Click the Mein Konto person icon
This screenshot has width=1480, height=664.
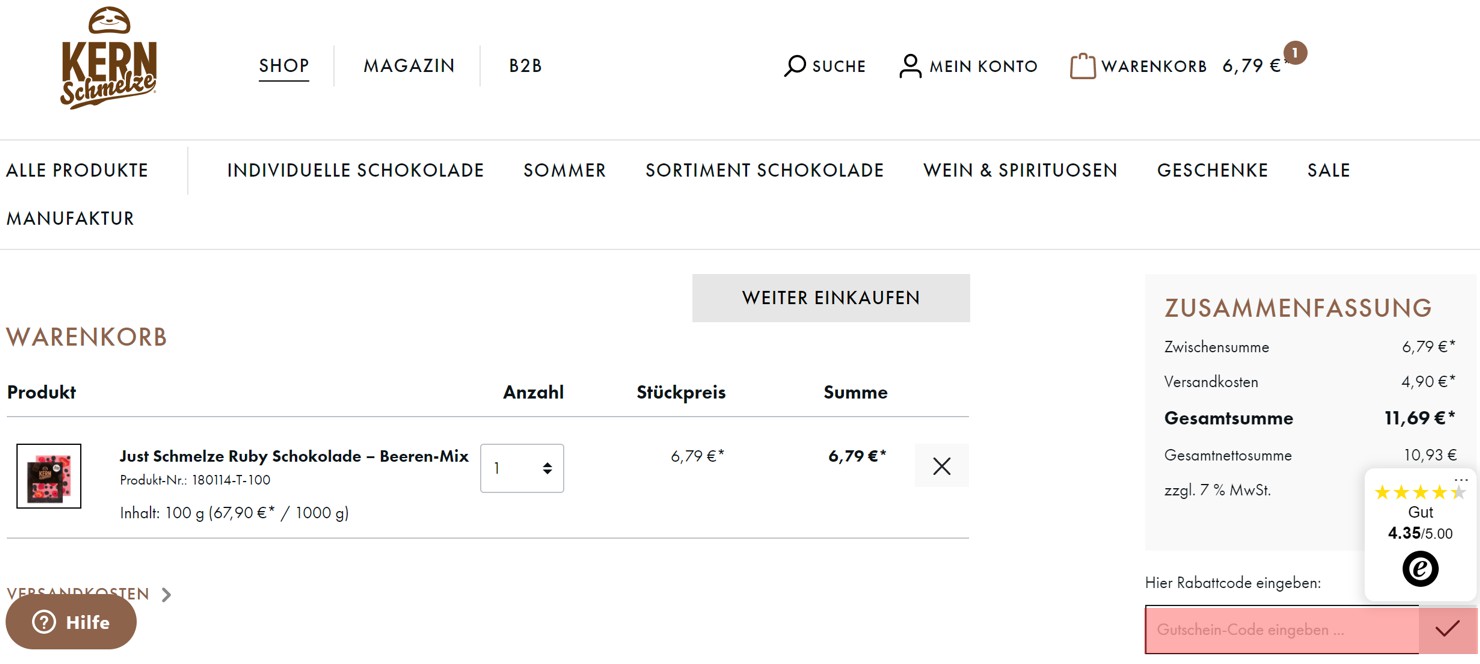pyautogui.click(x=910, y=66)
